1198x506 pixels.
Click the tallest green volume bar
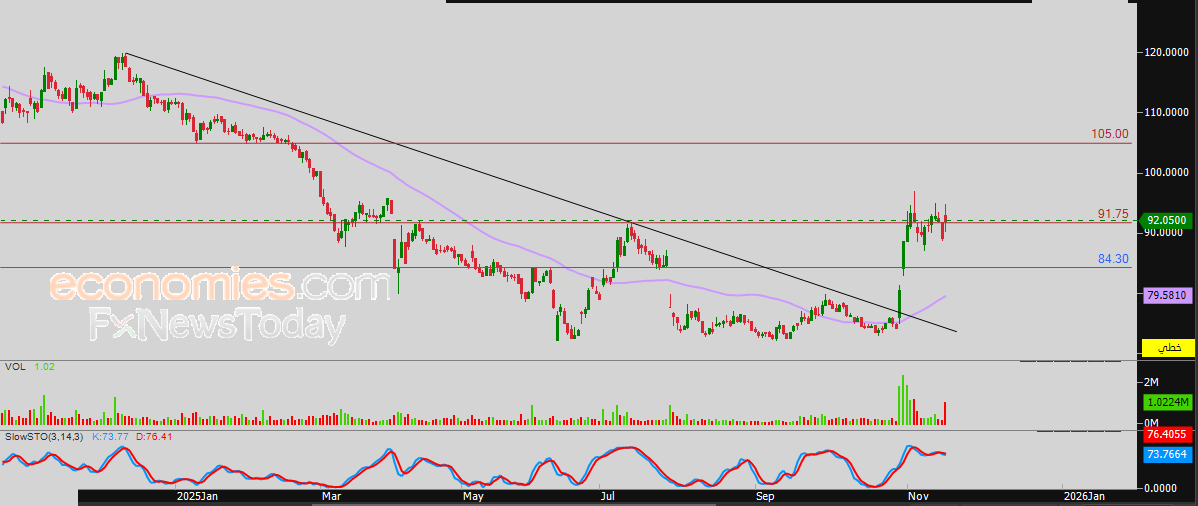click(x=902, y=400)
